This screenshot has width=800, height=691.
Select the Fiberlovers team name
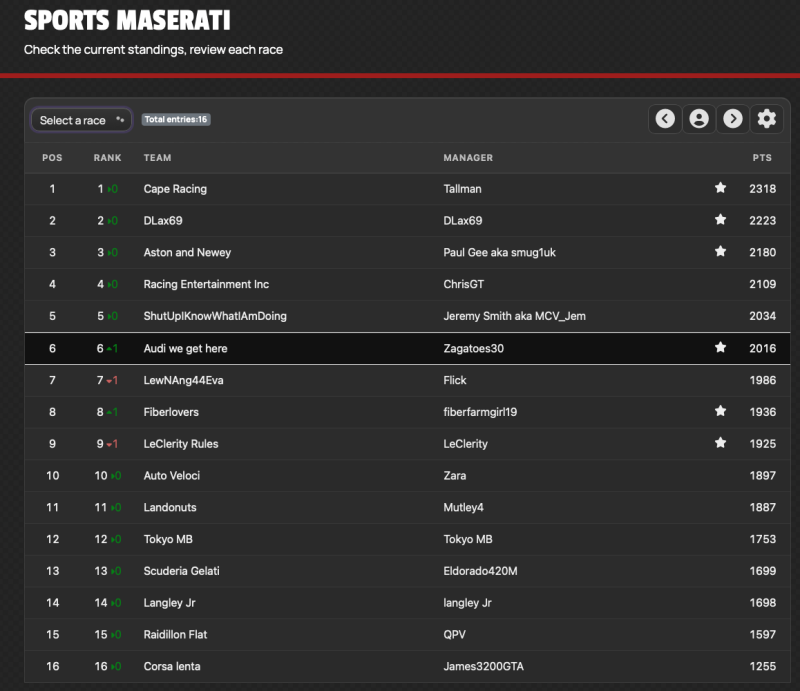click(171, 412)
